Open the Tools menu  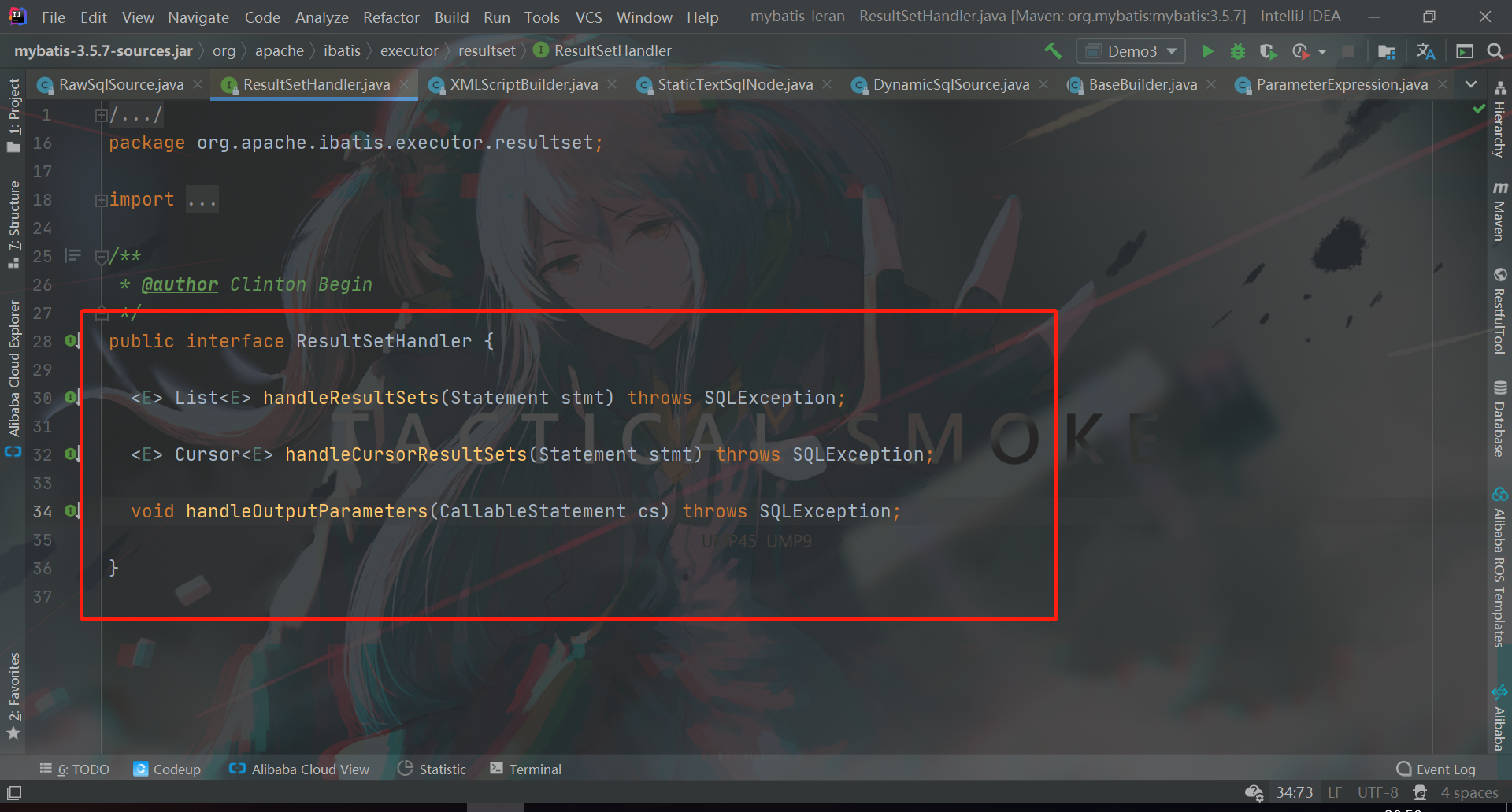click(x=542, y=17)
